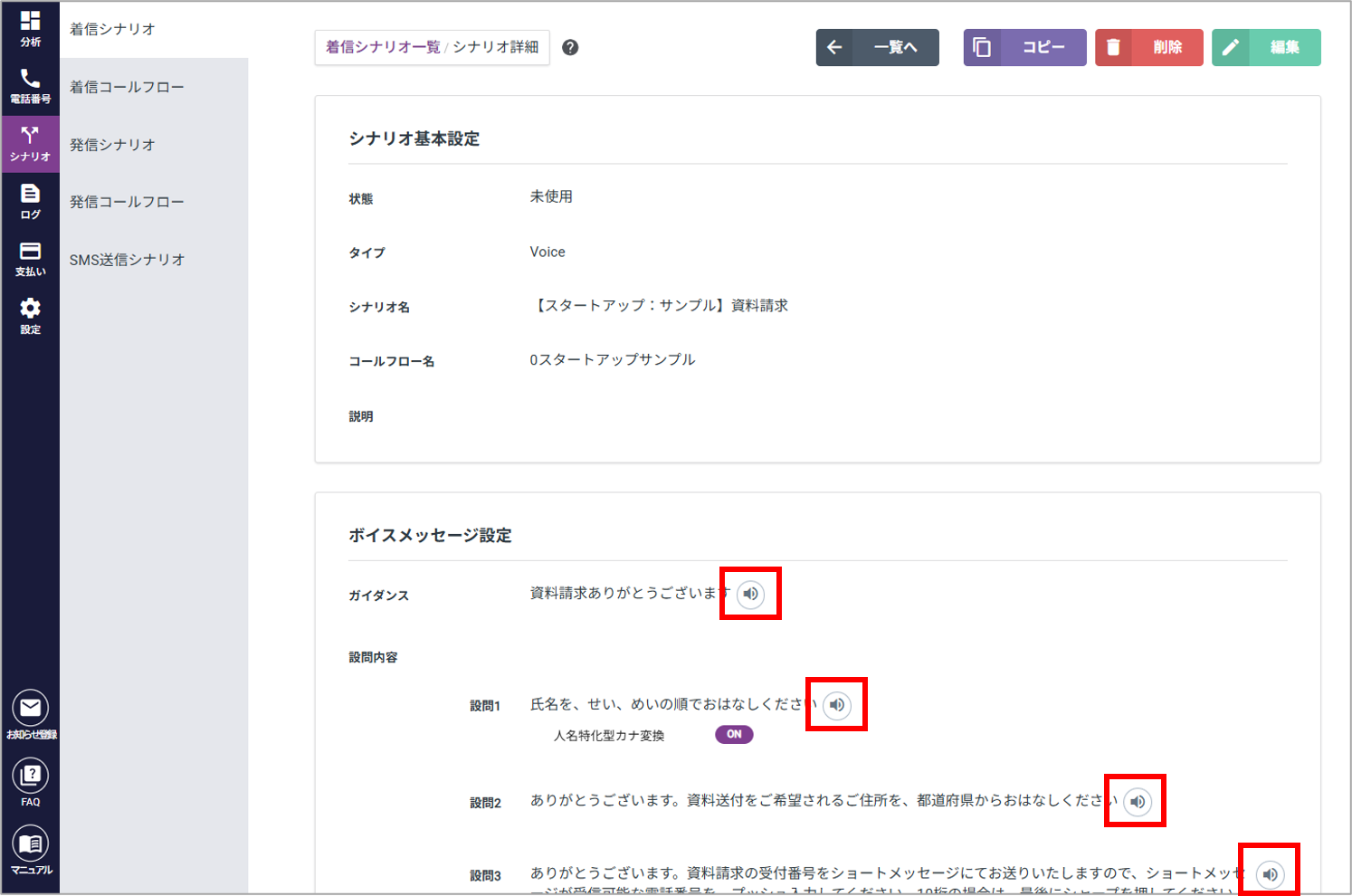Click the green 編集 button
The image size is (1352, 896).
tap(1266, 47)
